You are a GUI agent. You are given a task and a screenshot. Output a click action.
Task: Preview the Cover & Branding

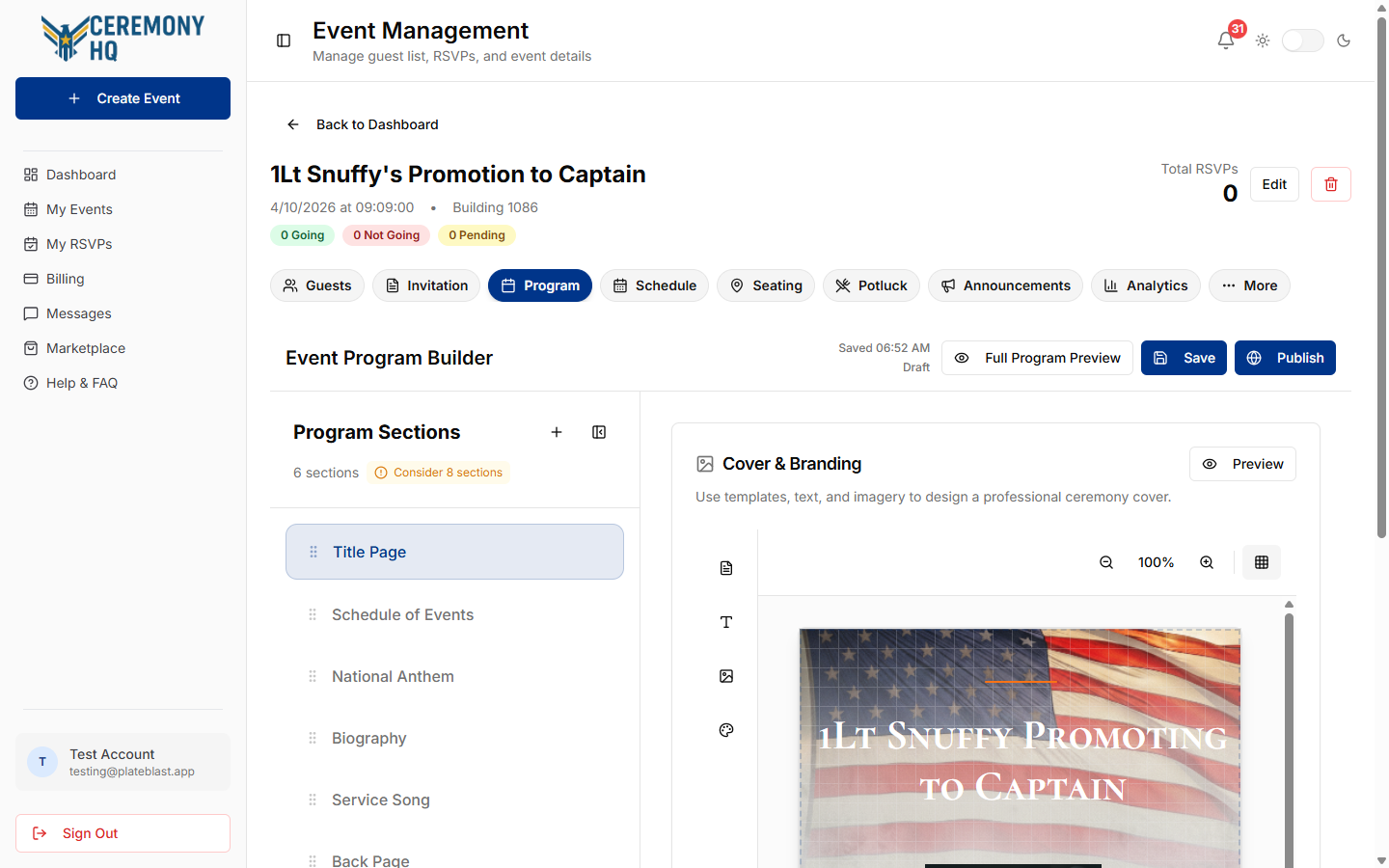(x=1242, y=464)
